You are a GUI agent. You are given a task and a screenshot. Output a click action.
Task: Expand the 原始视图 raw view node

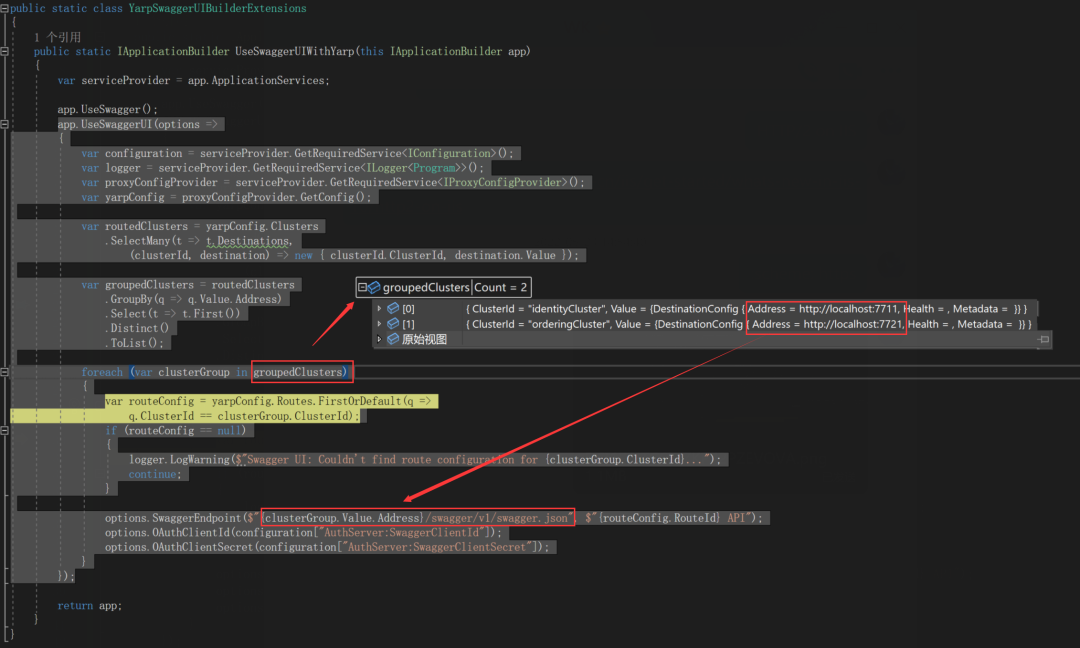click(x=379, y=340)
